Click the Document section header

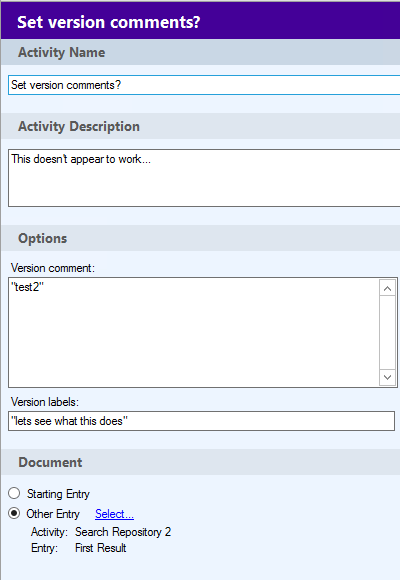[x=200, y=462]
